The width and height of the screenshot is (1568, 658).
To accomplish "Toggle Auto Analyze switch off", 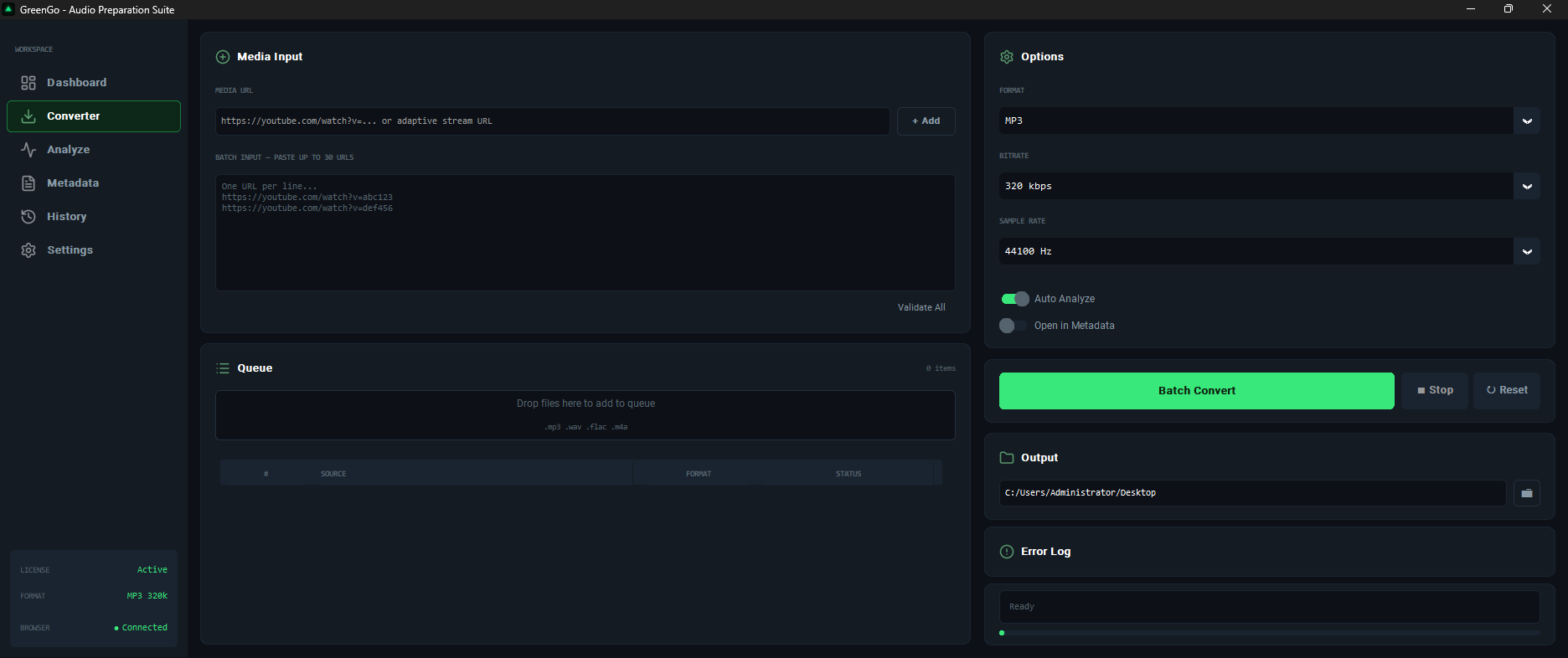I will 1015,299.
